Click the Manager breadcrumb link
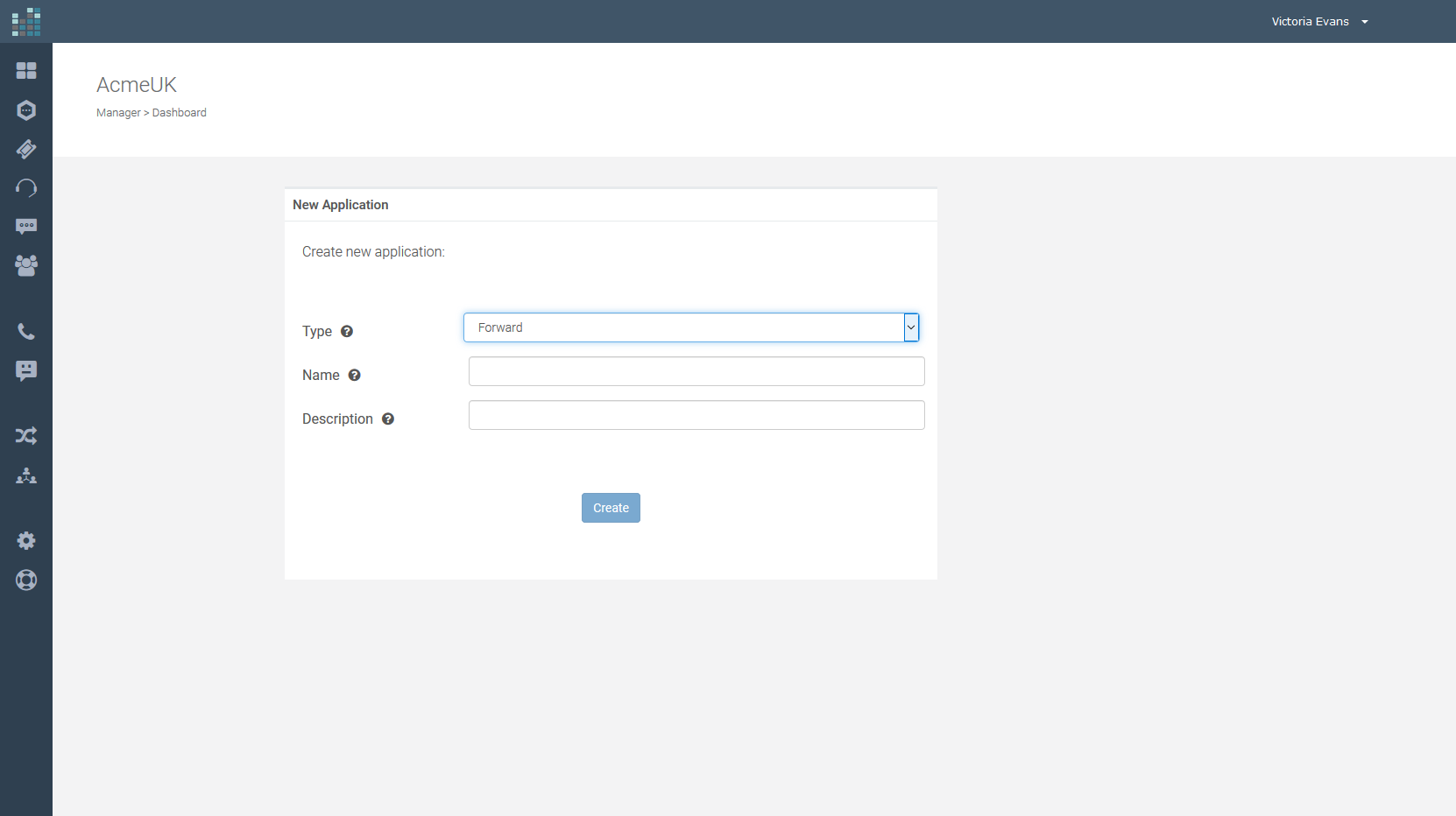1456x816 pixels. point(118,113)
